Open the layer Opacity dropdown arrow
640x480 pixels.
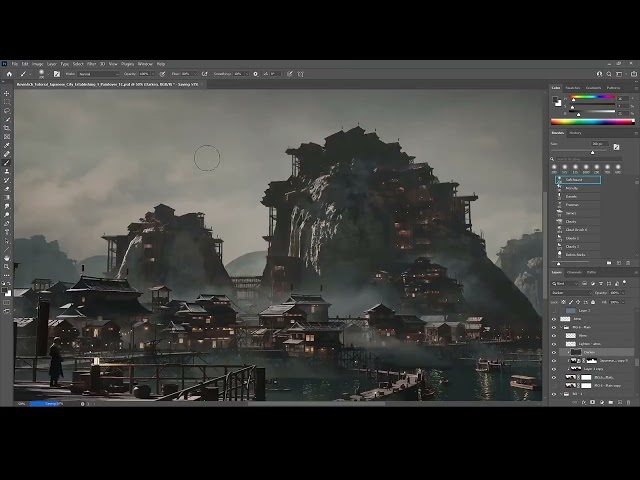(623, 293)
